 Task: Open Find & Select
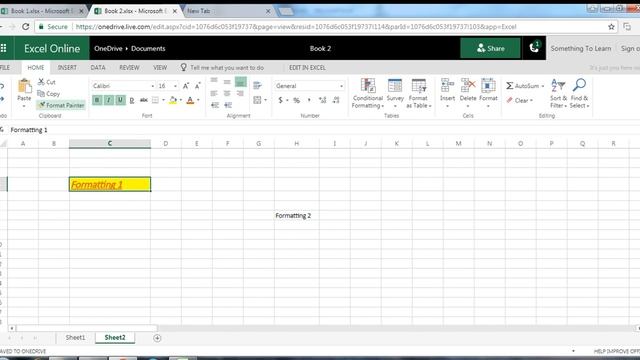(579, 93)
